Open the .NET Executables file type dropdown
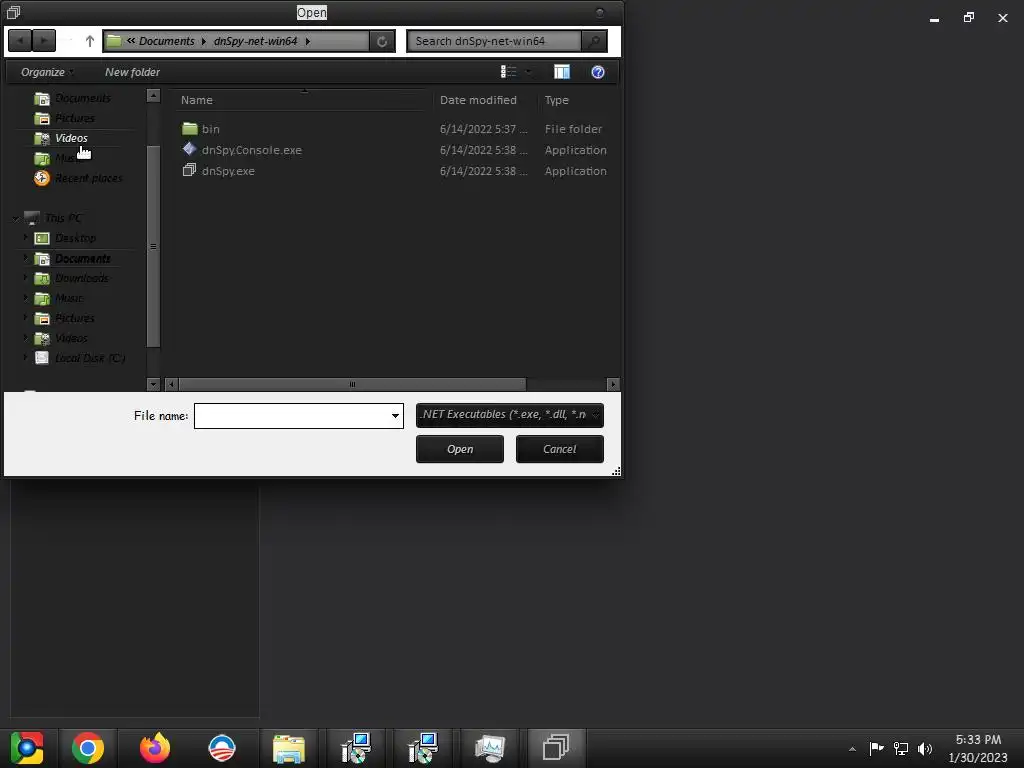This screenshot has height=768, width=1024. click(x=509, y=415)
